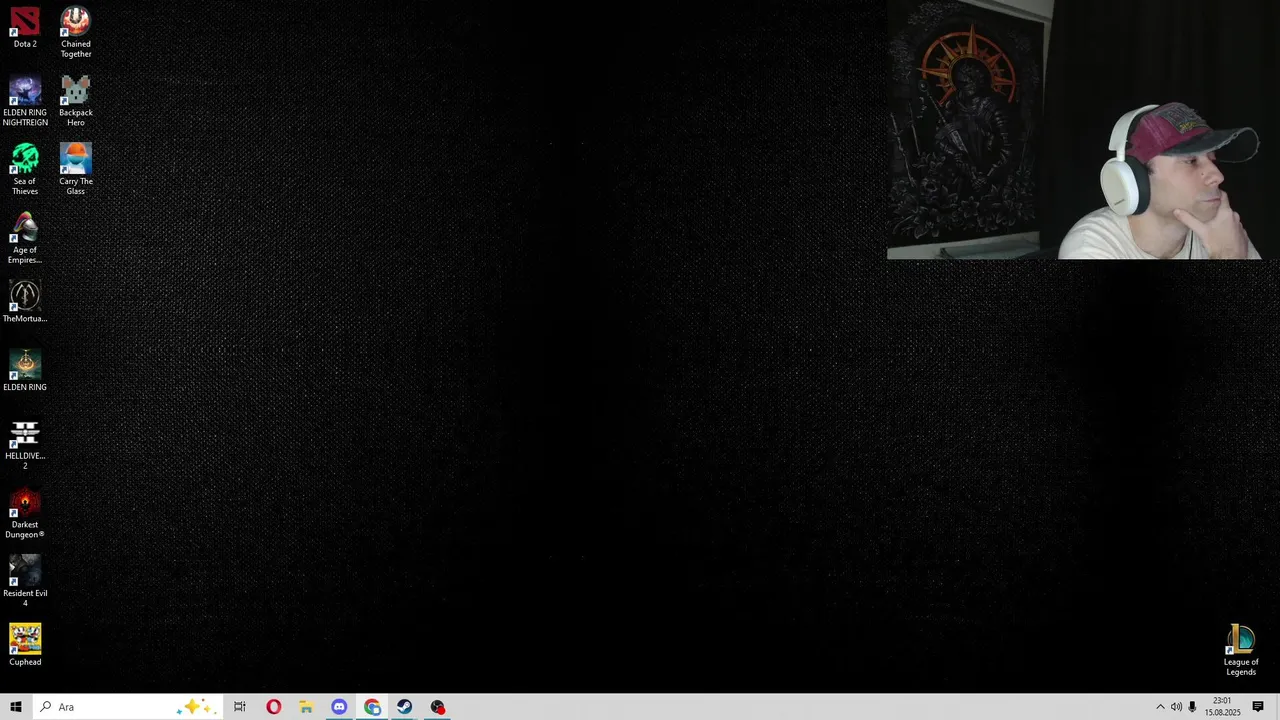This screenshot has width=1280, height=720.
Task: Click the microphone tray icon
Action: point(1192,707)
